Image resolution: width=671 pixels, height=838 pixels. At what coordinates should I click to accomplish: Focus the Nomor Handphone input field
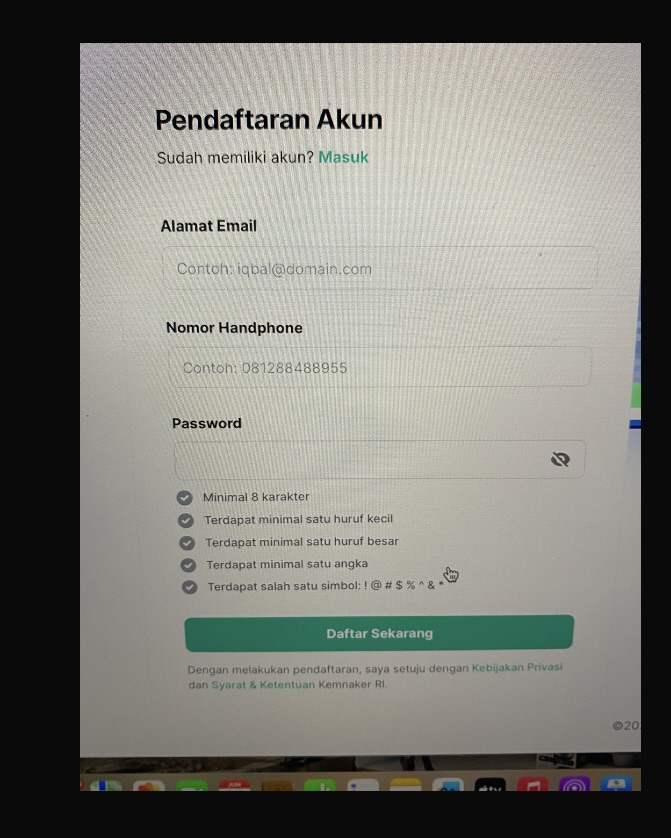pyautogui.click(x=380, y=367)
